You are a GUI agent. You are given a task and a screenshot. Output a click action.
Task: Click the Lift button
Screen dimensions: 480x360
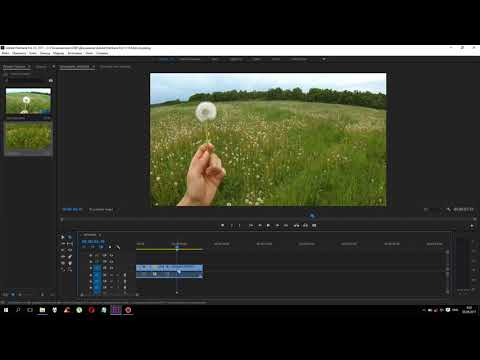(x=296, y=226)
